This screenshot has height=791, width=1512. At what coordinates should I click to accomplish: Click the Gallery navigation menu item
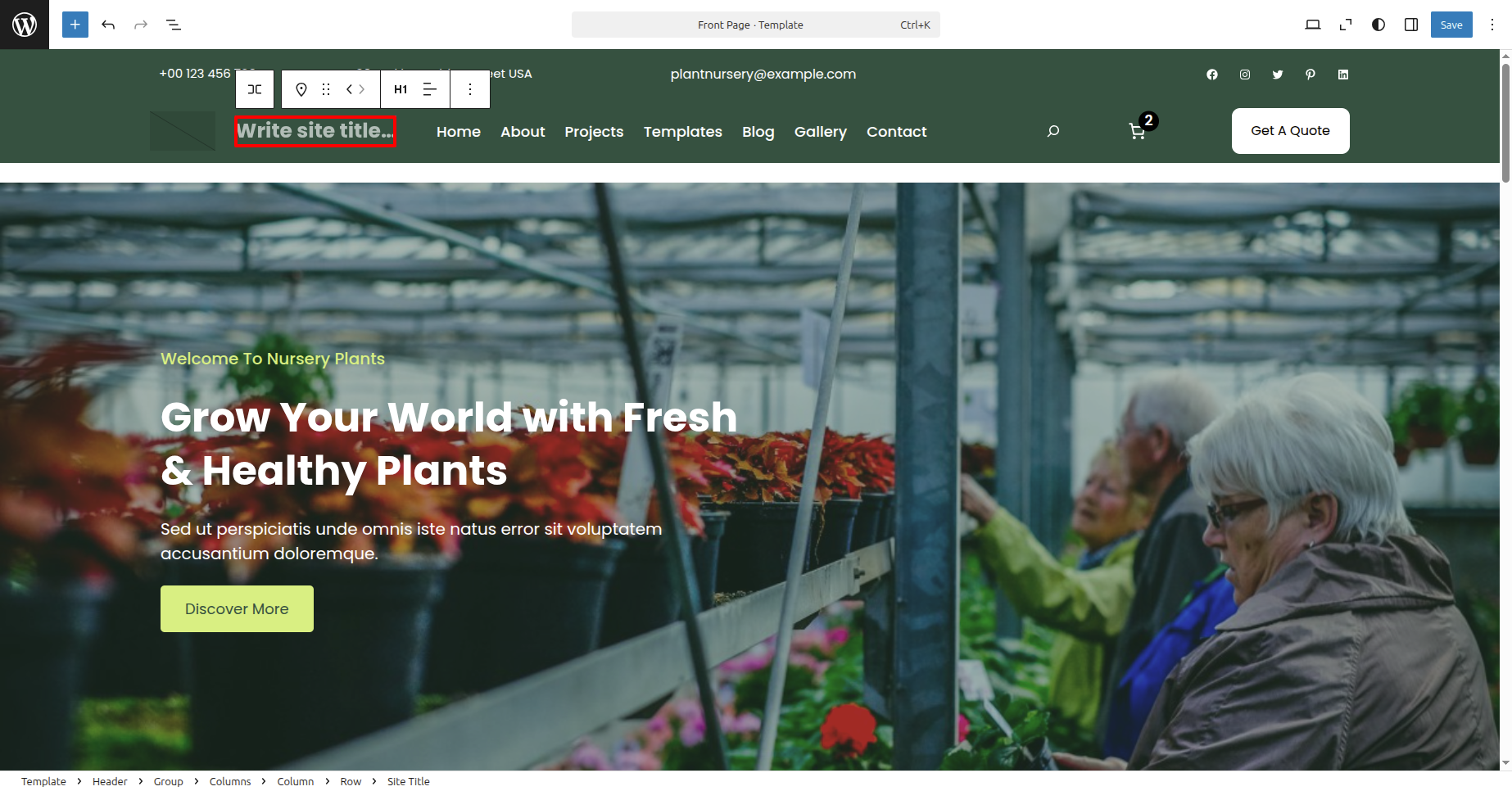(x=821, y=132)
